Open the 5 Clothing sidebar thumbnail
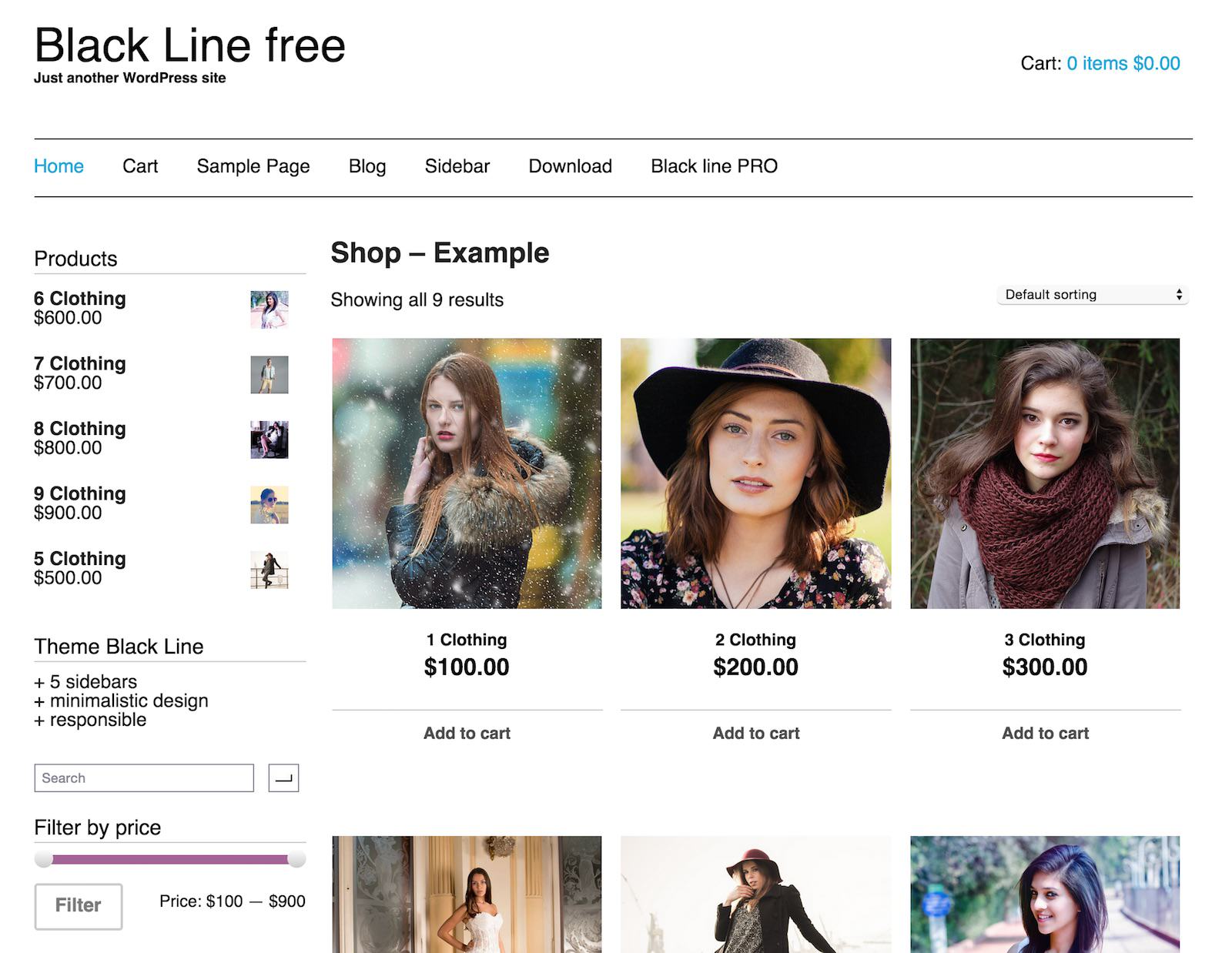The height and width of the screenshot is (953, 1232). (x=269, y=570)
